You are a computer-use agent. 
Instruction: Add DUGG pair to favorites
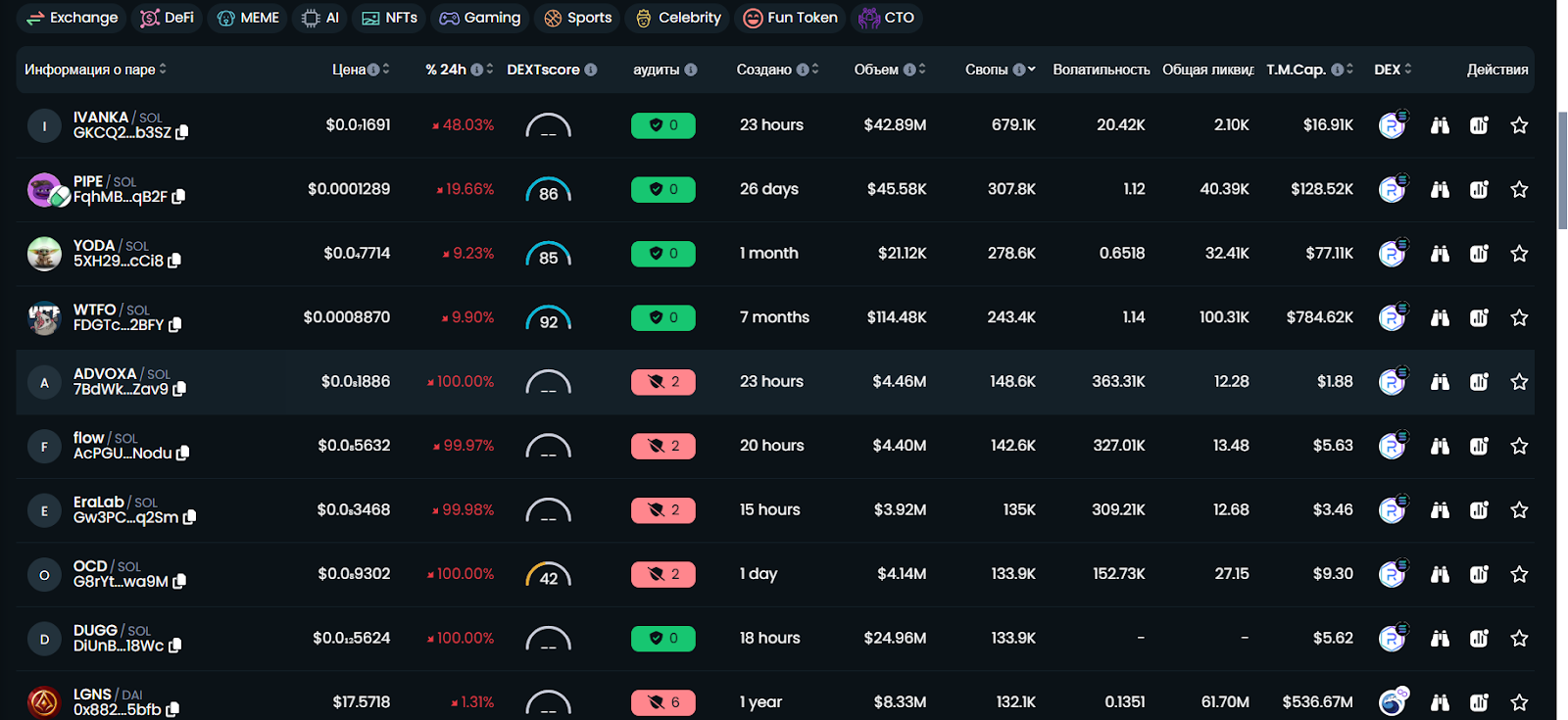[x=1519, y=639]
